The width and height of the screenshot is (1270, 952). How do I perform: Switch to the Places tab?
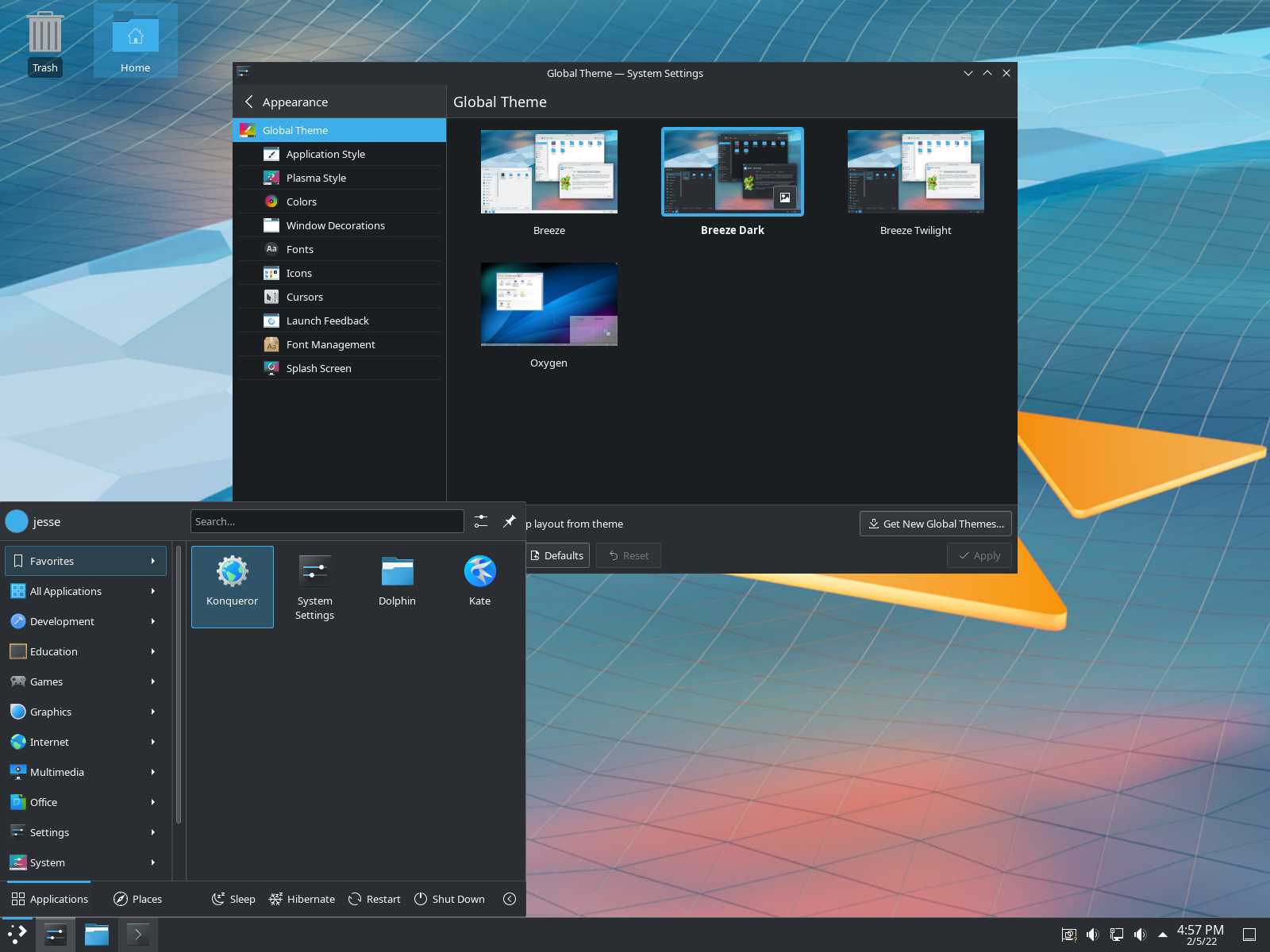(x=138, y=899)
